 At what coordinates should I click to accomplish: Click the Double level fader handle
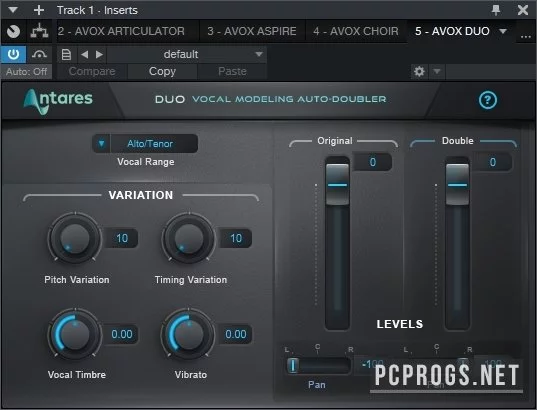click(x=457, y=185)
